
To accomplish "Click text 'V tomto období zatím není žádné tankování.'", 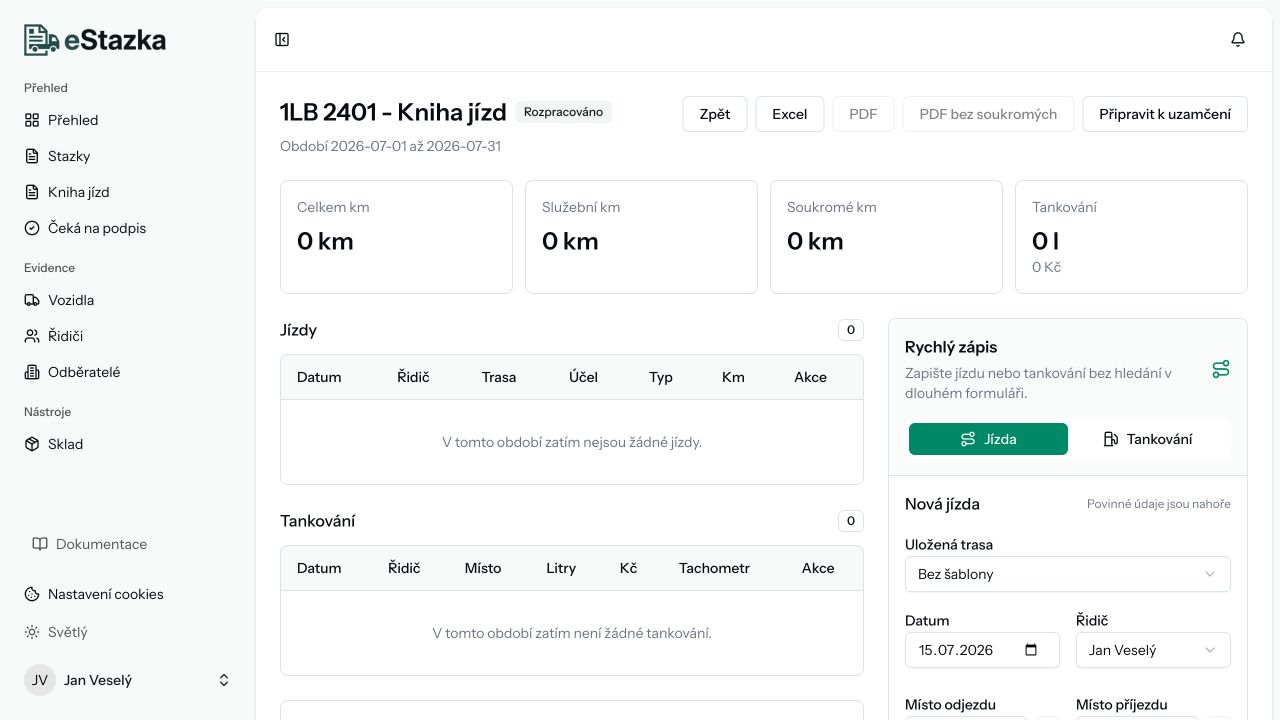I will [572, 633].
